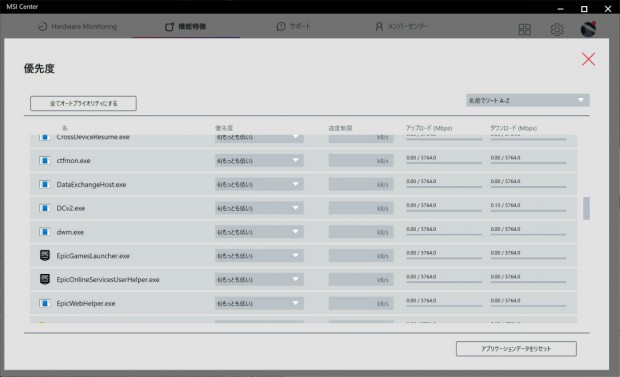The height and width of the screenshot is (377, 620).
Task: Click speed limit field for ctfmon.exe
Action: [361, 161]
